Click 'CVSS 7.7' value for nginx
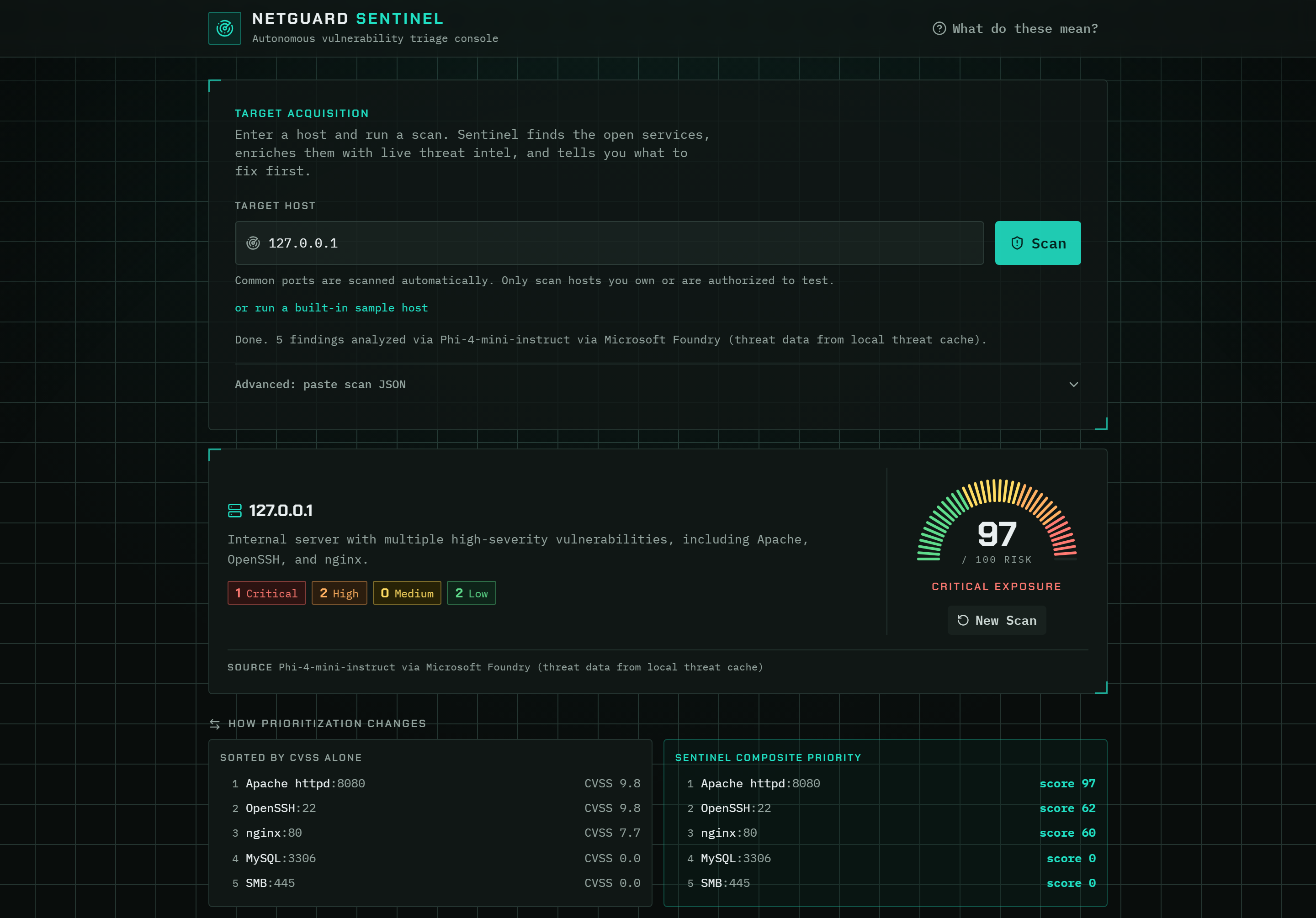 click(612, 833)
